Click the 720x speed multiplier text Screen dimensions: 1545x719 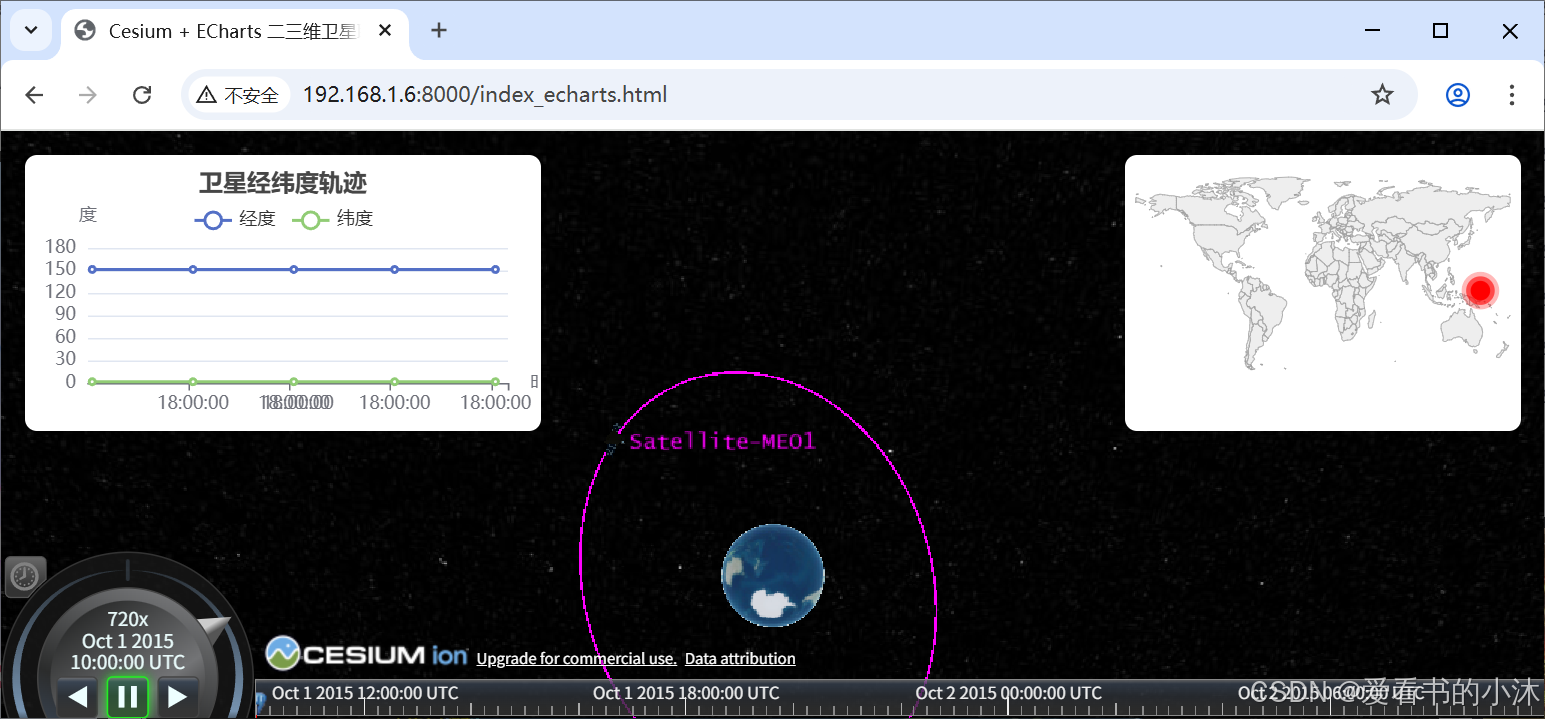(128, 620)
